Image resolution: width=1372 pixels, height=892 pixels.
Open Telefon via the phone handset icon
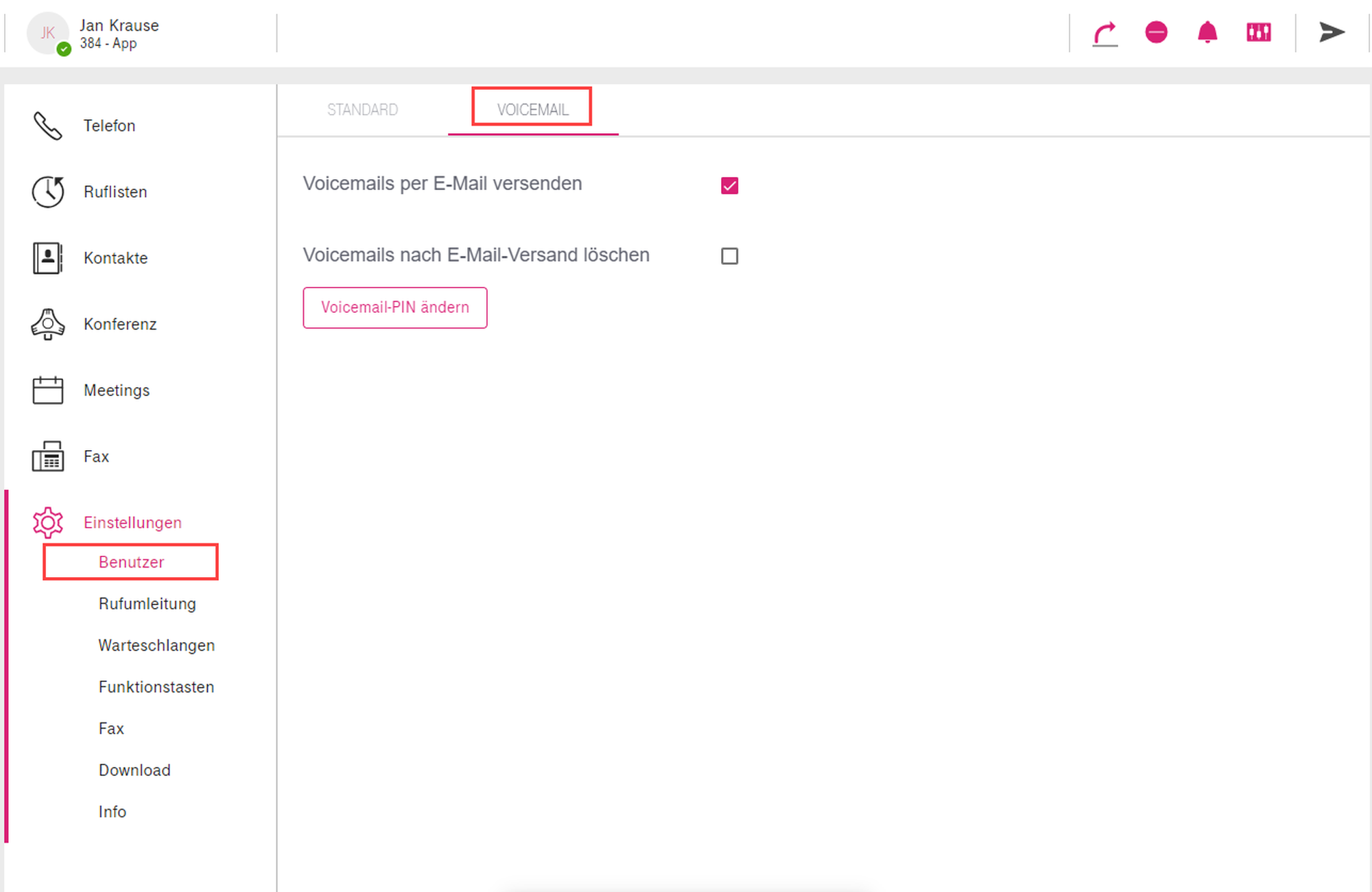click(48, 126)
